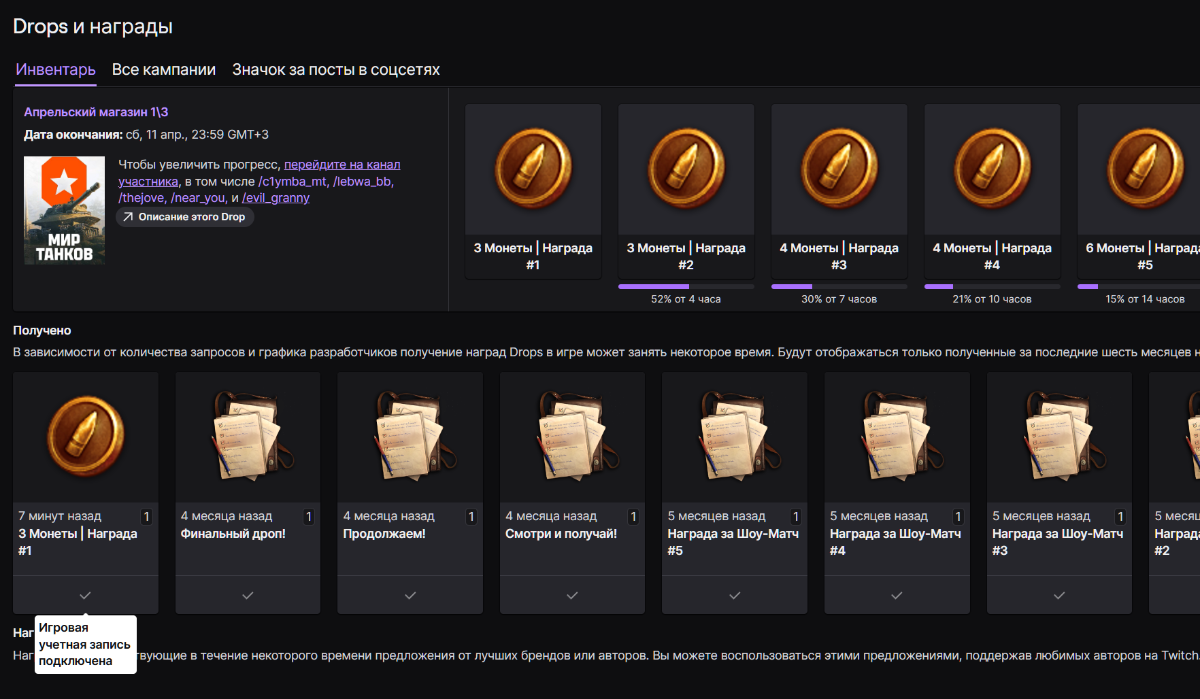Click the Продолжаем! documents icon

point(410,436)
